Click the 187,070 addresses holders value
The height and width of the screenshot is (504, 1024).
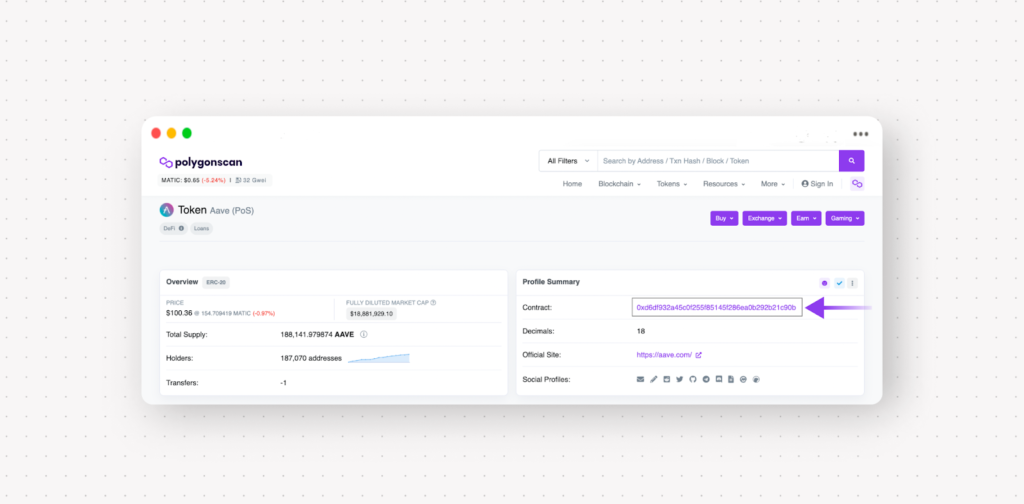tap(311, 358)
